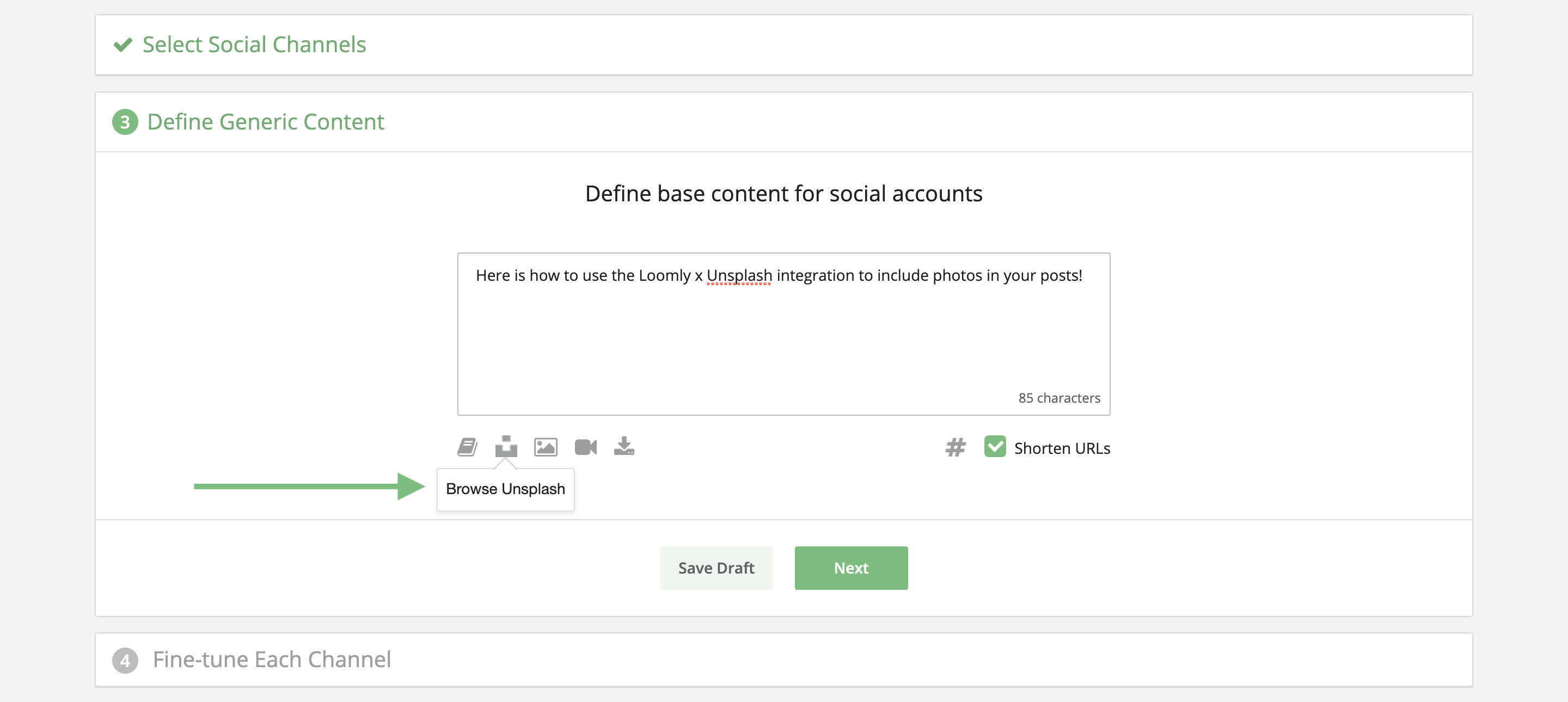Click the Unsplash browse icon
1568x702 pixels.
pyautogui.click(x=506, y=447)
